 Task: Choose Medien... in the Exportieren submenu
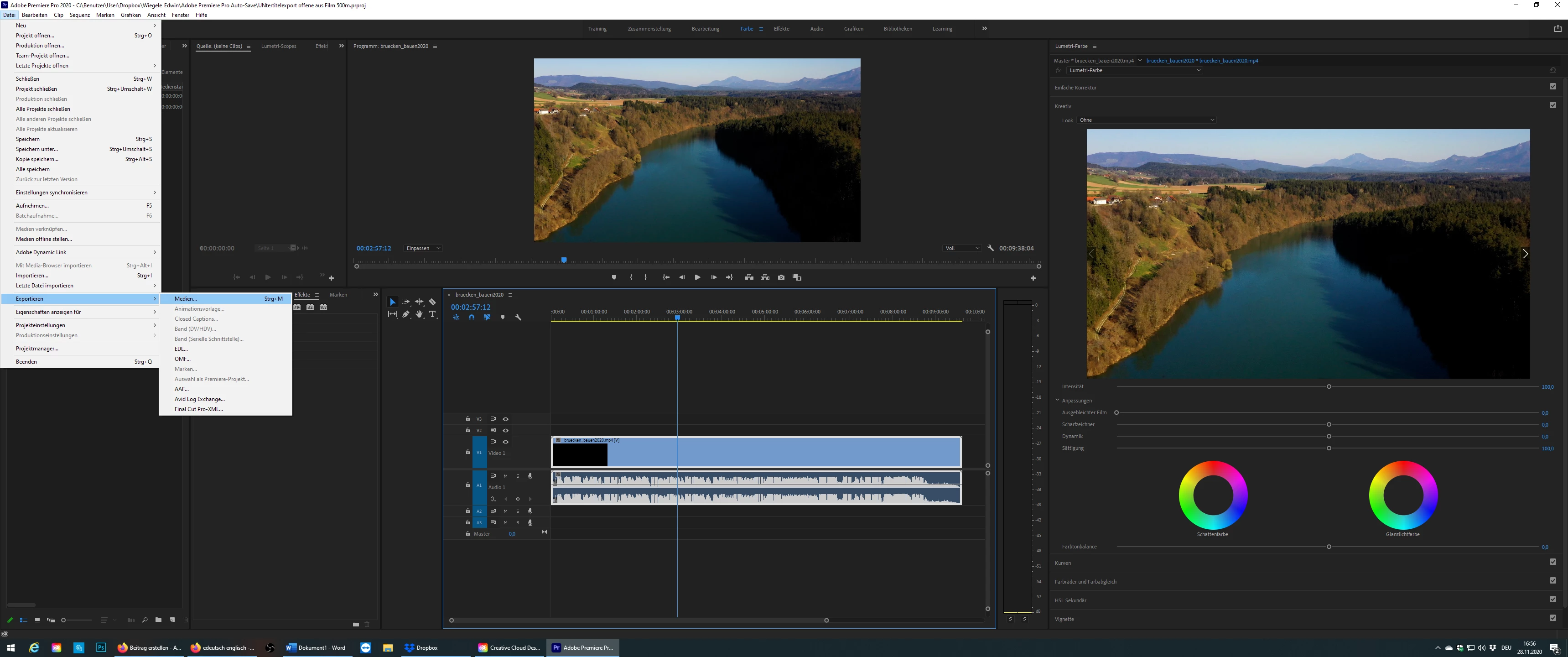pos(186,299)
